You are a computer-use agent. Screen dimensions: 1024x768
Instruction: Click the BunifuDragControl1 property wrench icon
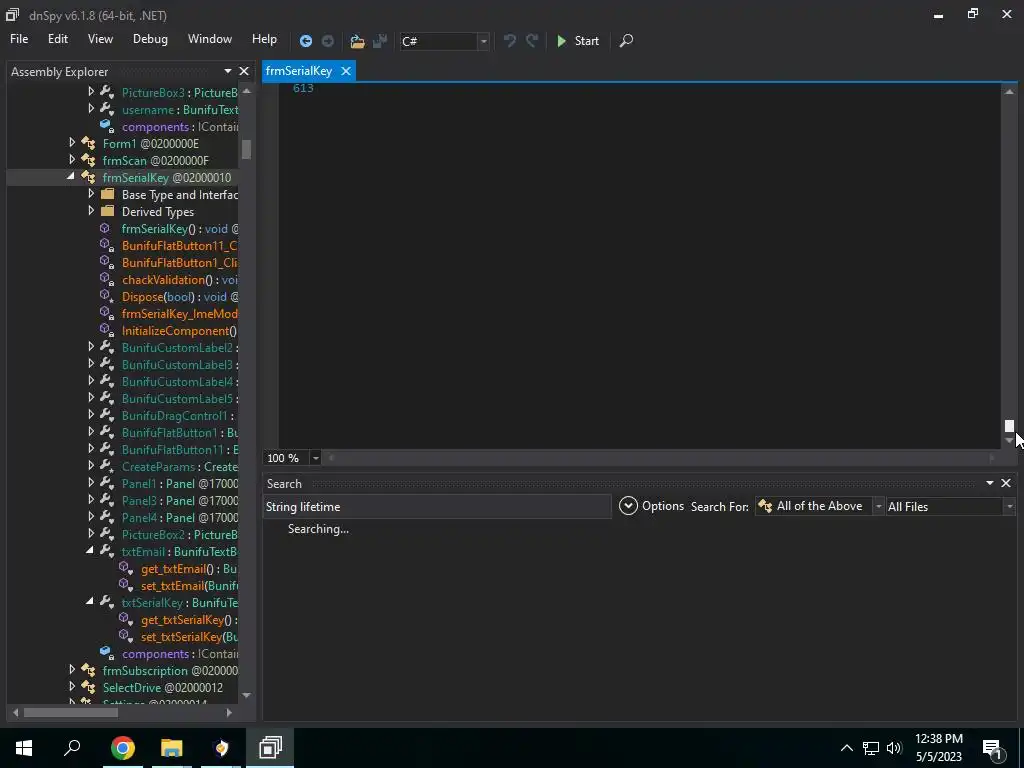tap(108, 415)
